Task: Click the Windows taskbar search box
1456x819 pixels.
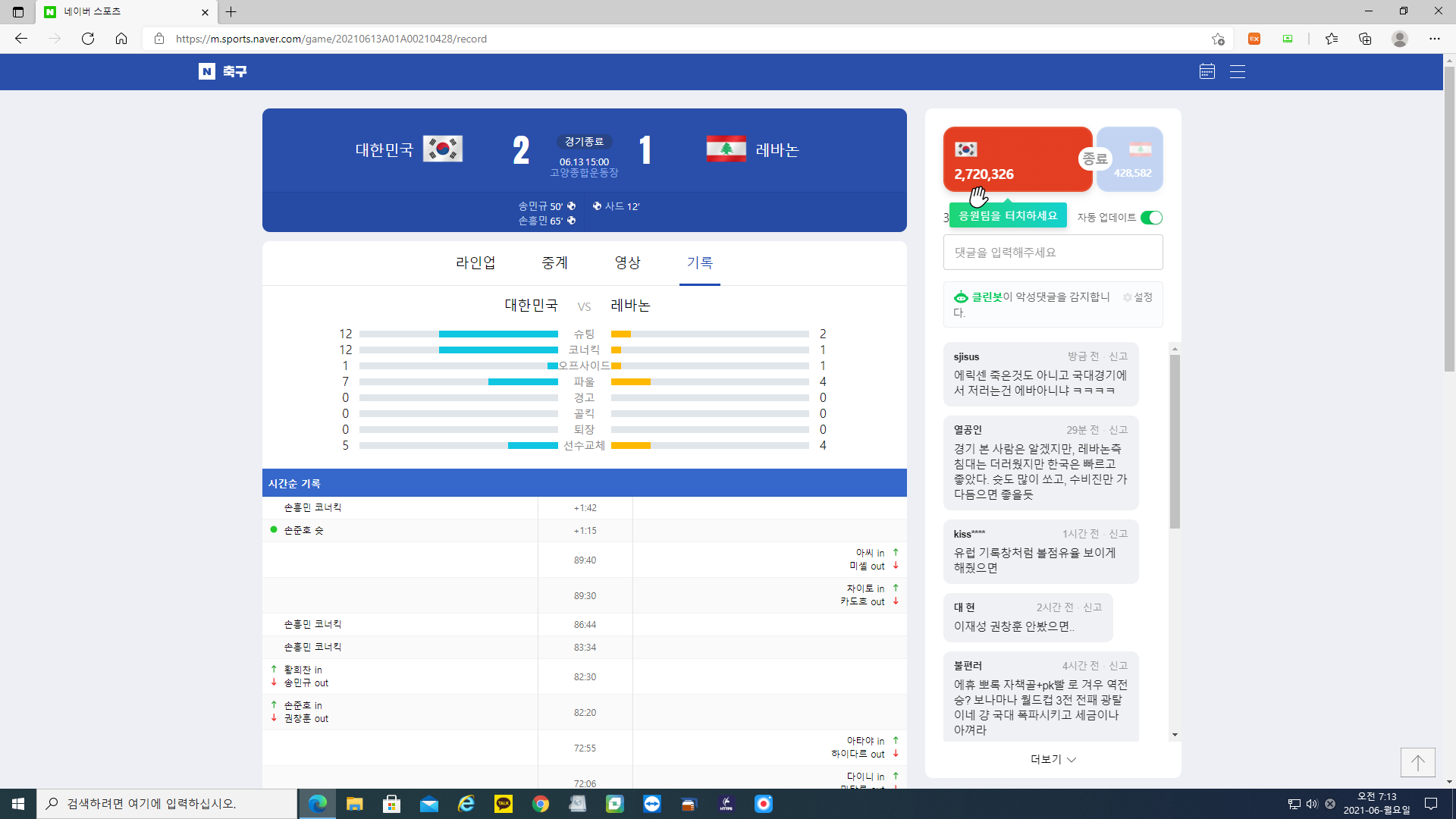Action: coord(167,804)
